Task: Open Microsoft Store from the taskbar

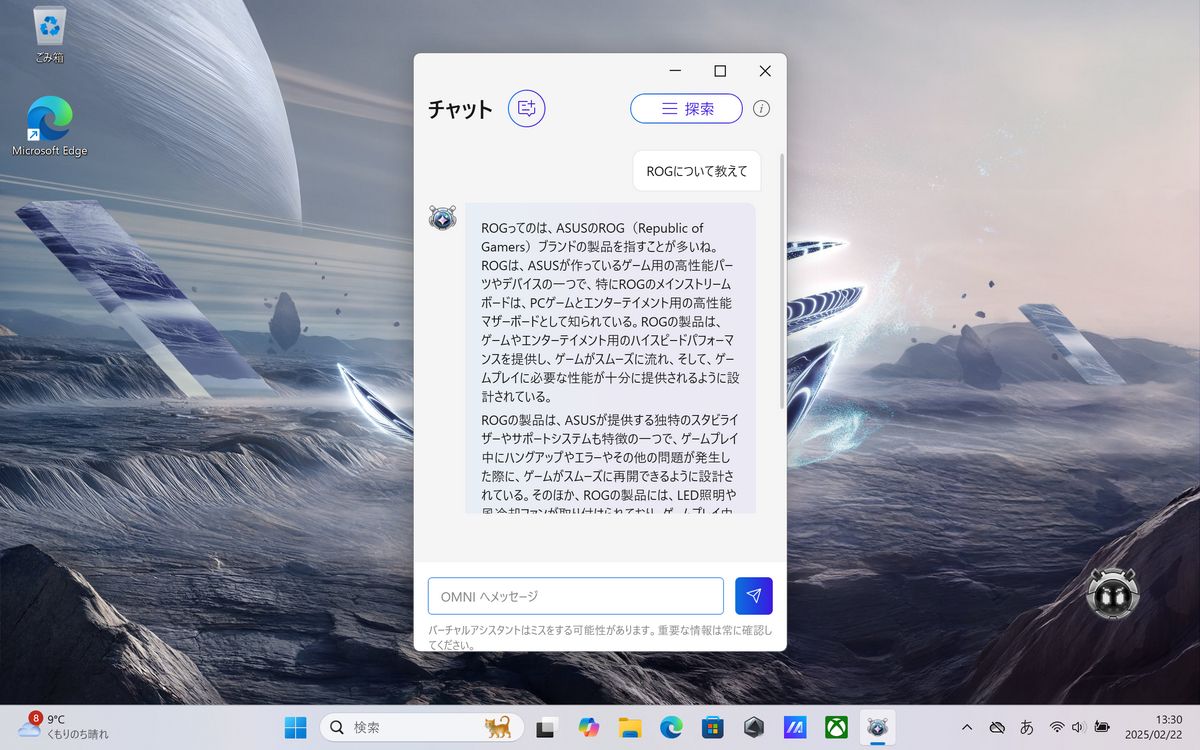Action: click(712, 727)
